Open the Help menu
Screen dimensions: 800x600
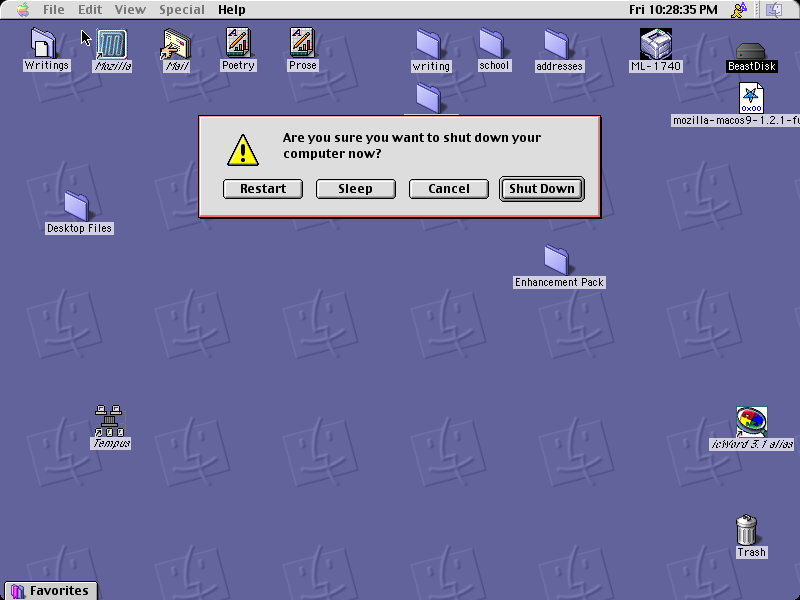click(232, 10)
